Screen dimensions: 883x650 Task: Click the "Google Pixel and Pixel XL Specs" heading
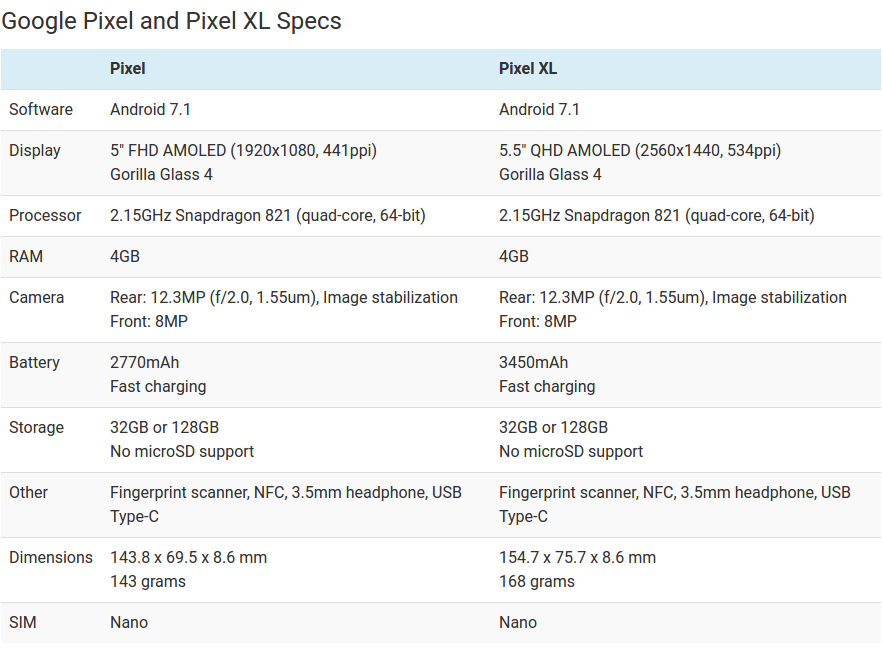click(x=171, y=21)
